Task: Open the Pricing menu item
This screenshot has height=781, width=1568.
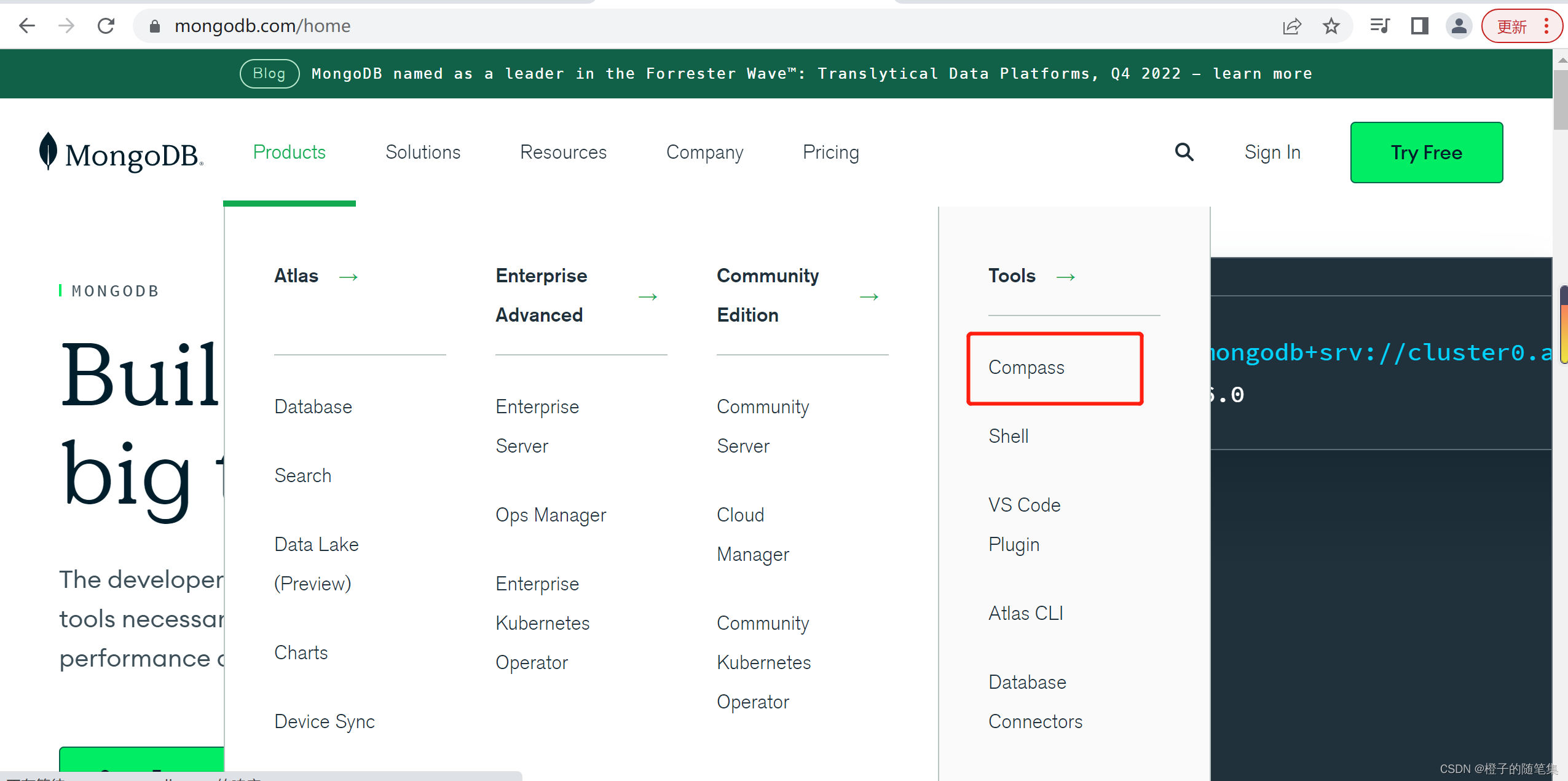Action: point(830,152)
